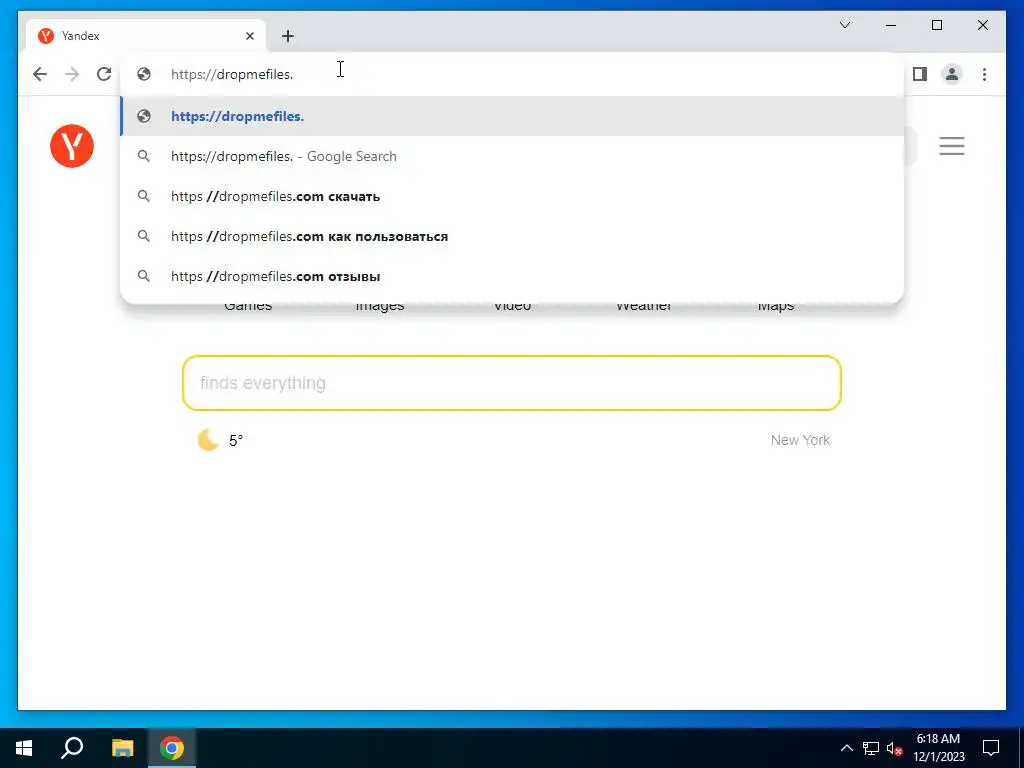Click the New York location link
1024x768 pixels.
point(800,440)
